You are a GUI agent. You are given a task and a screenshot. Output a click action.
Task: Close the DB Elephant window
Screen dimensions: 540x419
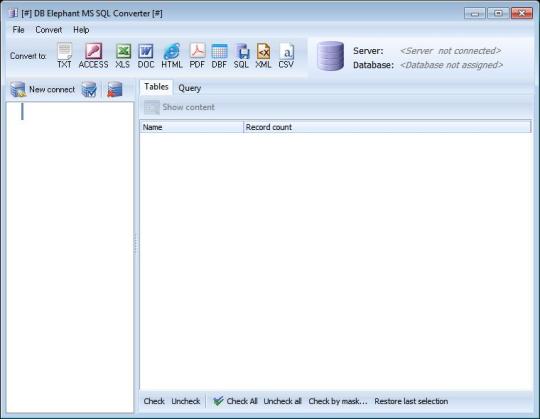(522, 13)
